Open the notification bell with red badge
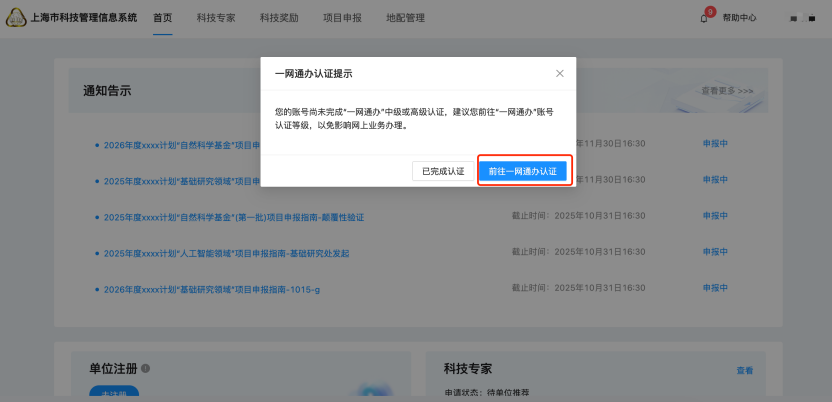Image resolution: width=832 pixels, height=402 pixels. 704,18
